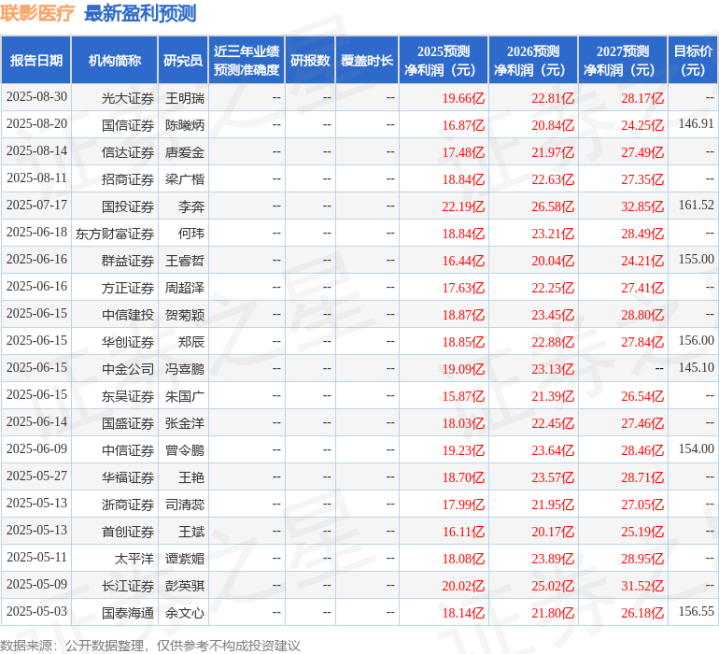
Task: Click analyst 彭英骐 from 长江证券
Action: tap(184, 584)
